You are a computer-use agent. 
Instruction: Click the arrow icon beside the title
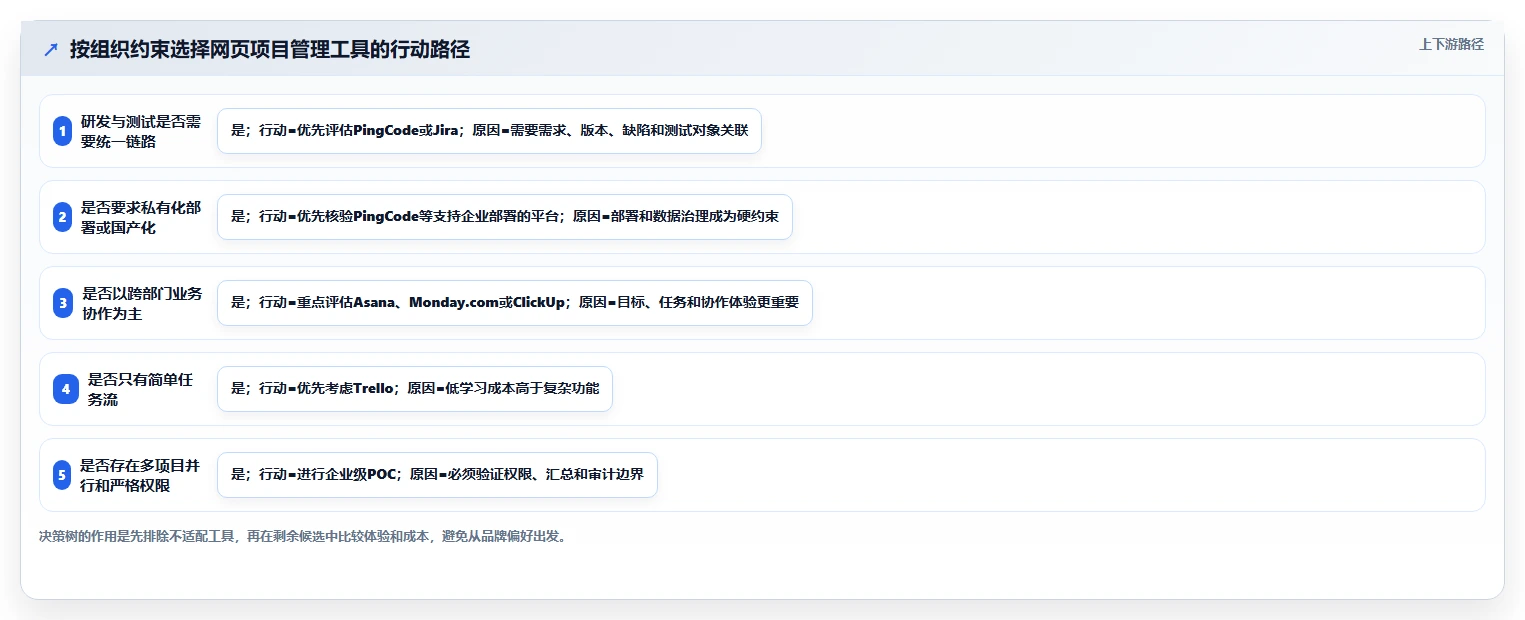[x=51, y=50]
